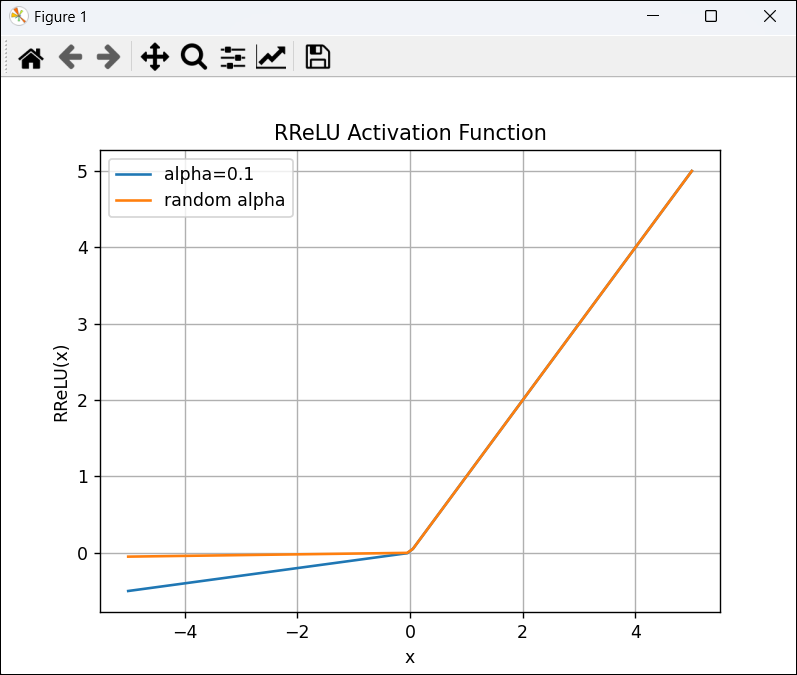Viewport: 797px width, 675px height.
Task: Activate the Pan axes tool
Action: tap(155, 57)
